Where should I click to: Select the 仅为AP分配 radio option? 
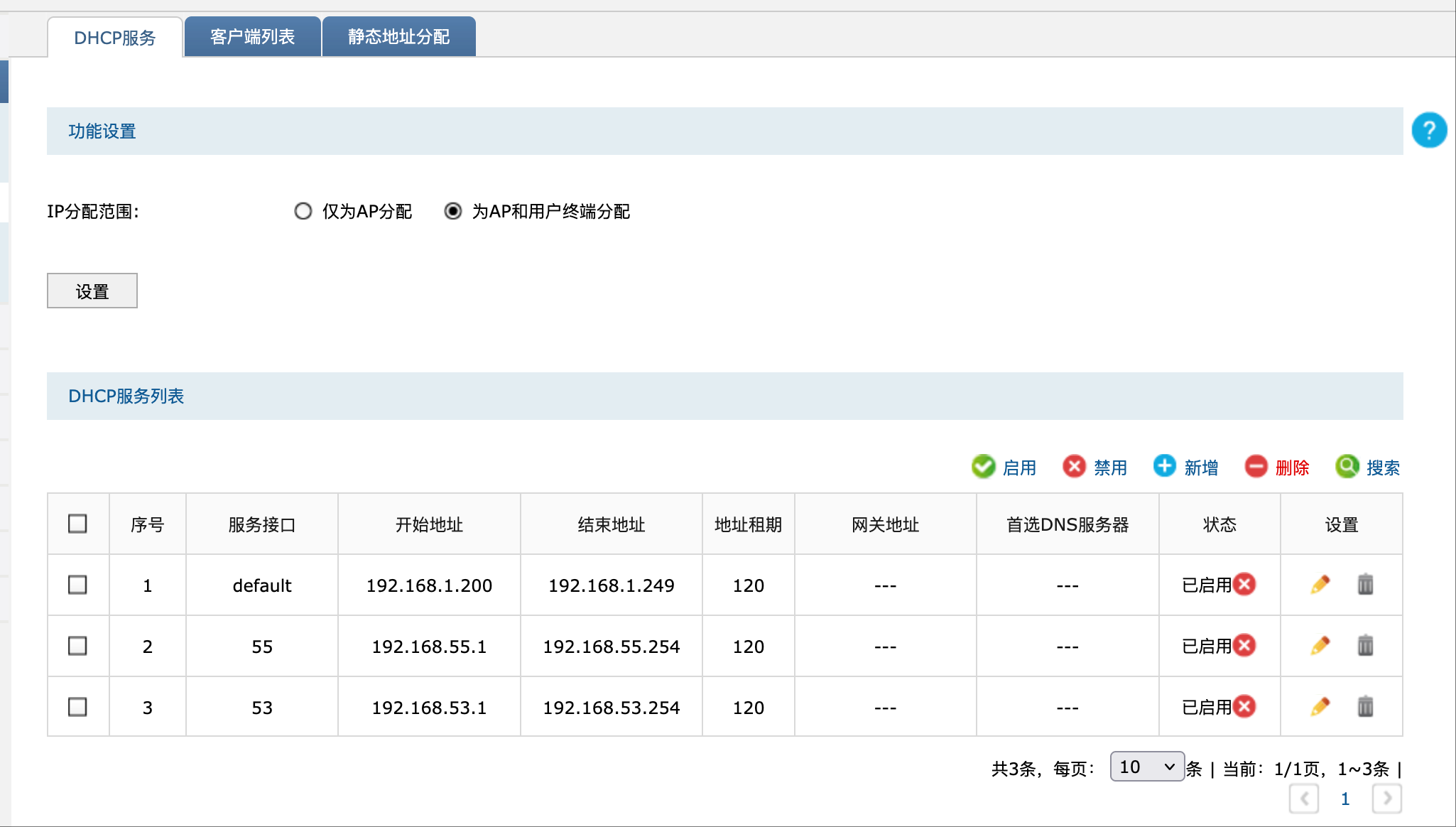coord(303,211)
